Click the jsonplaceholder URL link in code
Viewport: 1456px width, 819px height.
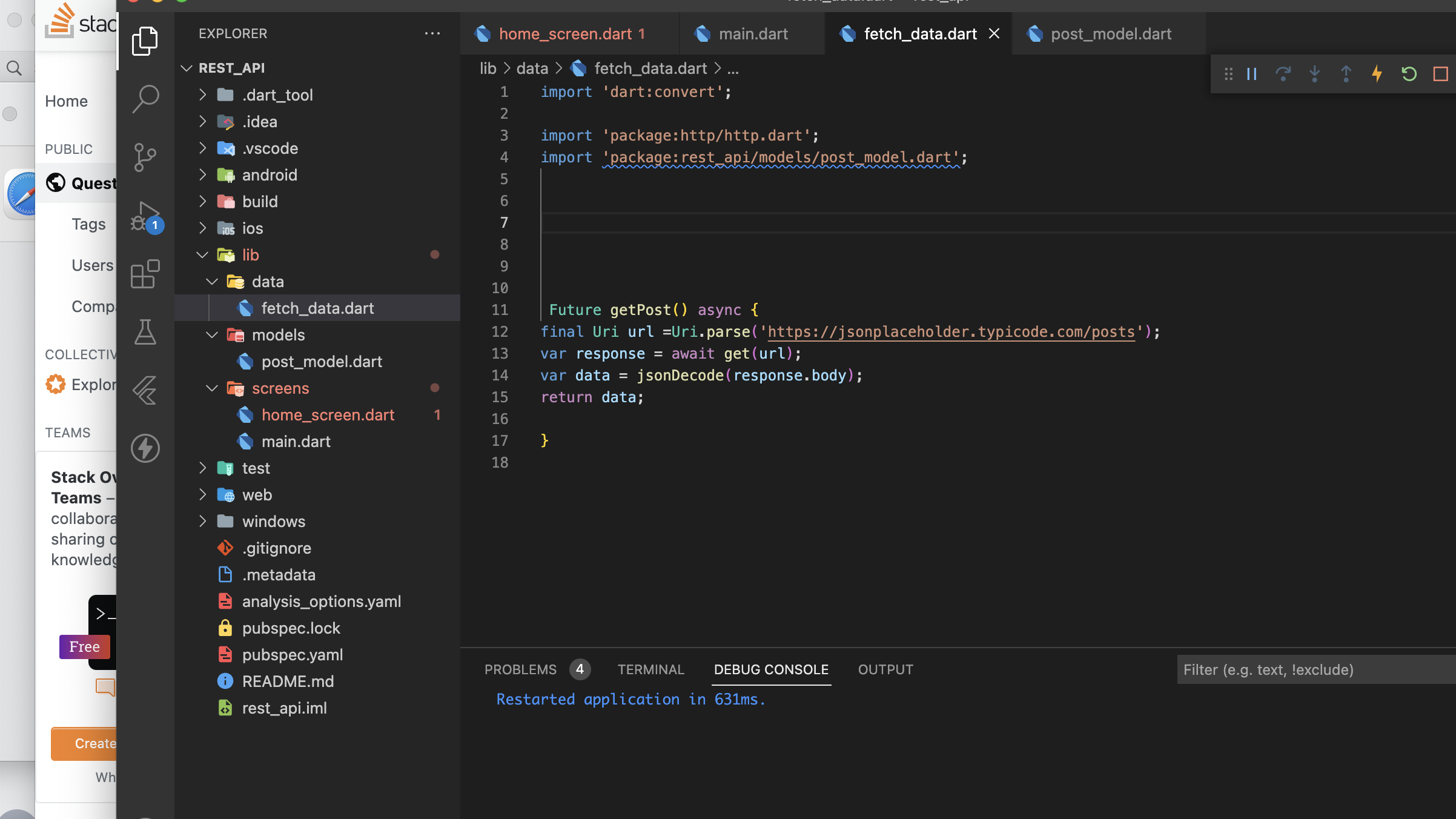pyautogui.click(x=951, y=332)
